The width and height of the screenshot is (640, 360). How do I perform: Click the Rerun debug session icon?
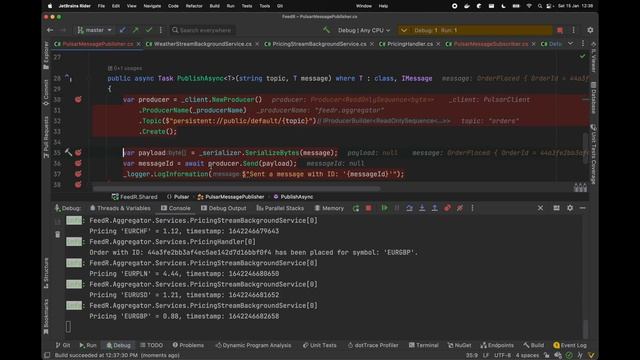click(356, 208)
